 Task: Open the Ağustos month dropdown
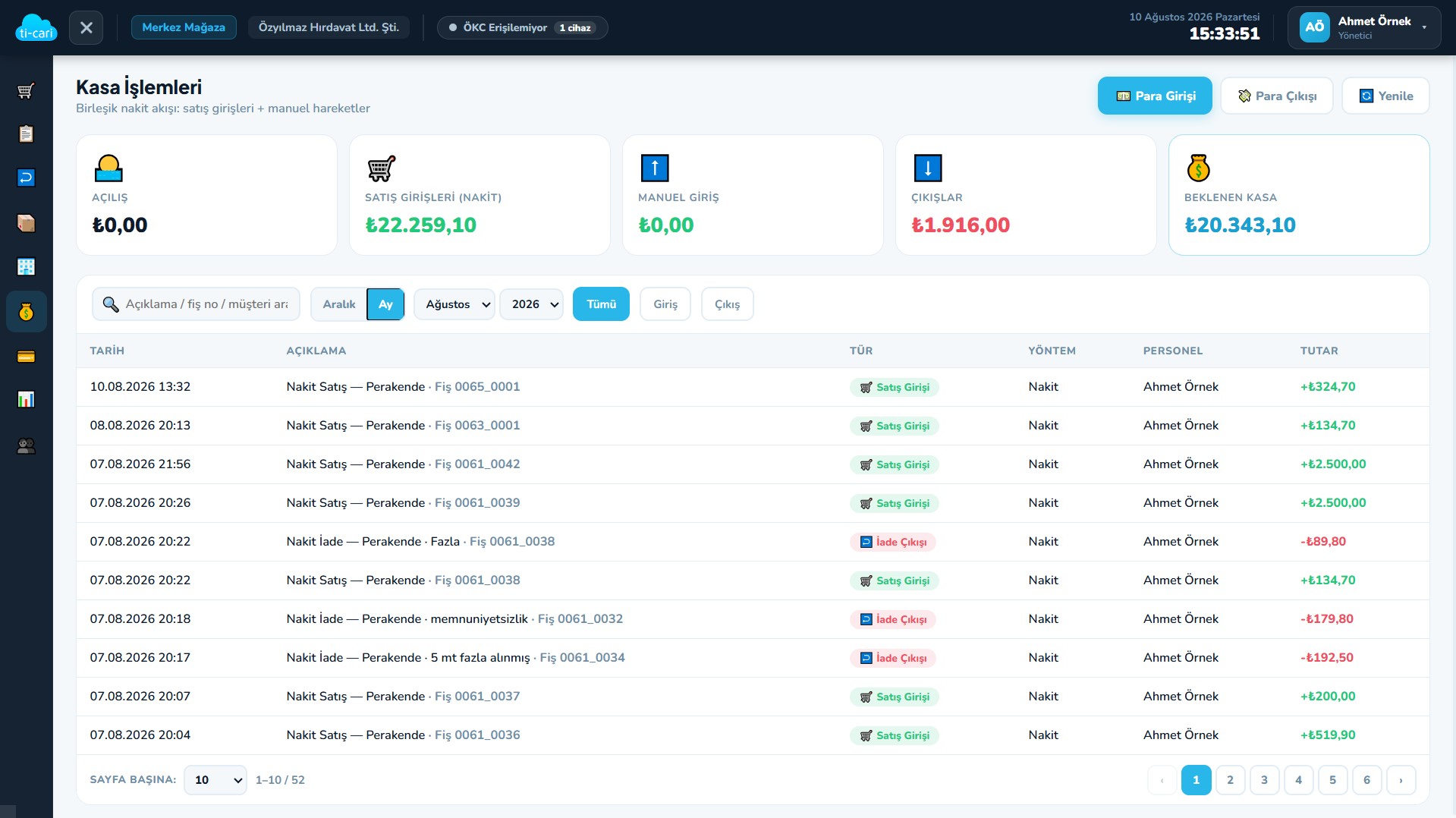454,304
